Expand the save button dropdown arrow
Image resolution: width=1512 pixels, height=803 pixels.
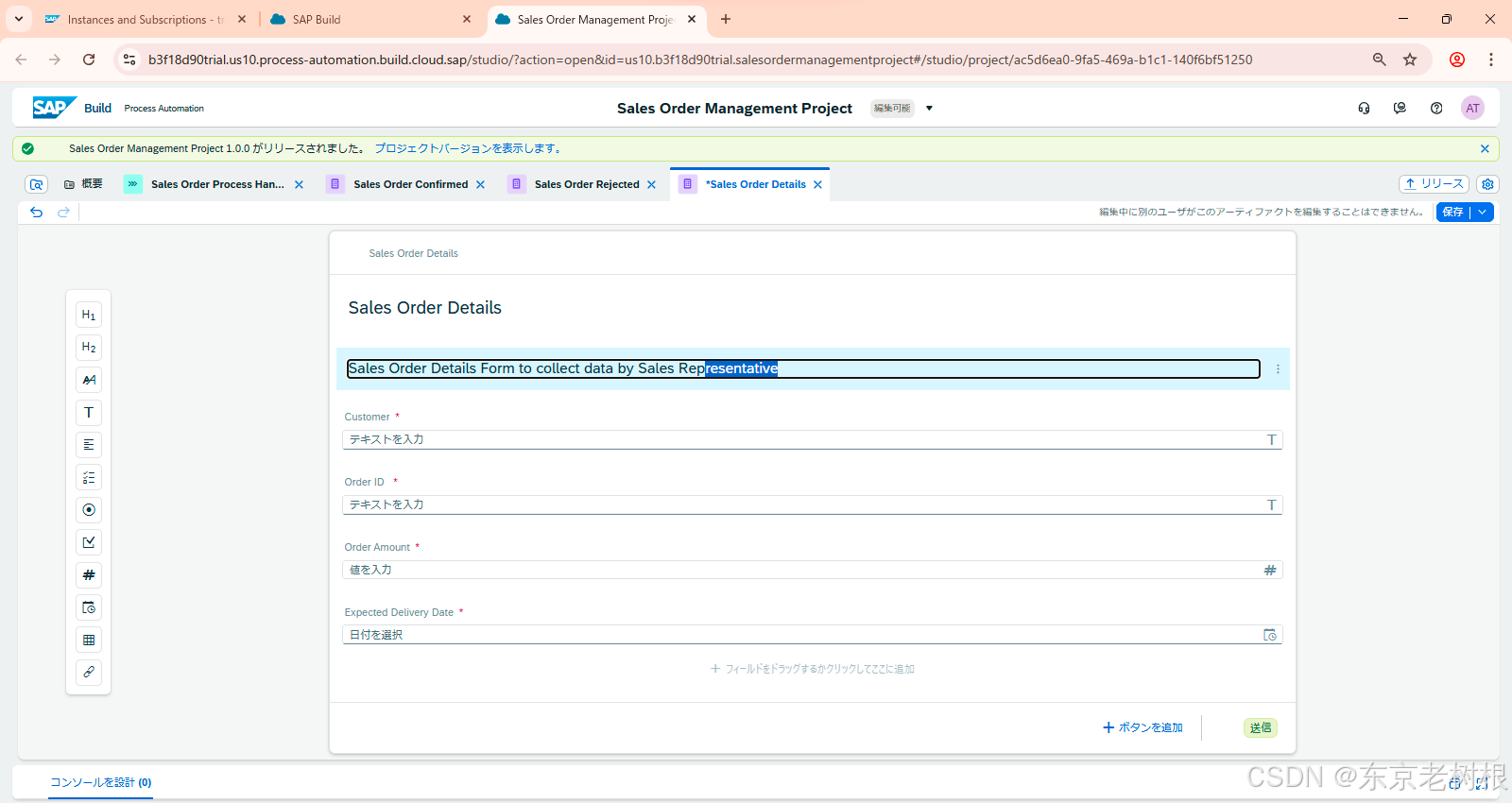point(1483,212)
